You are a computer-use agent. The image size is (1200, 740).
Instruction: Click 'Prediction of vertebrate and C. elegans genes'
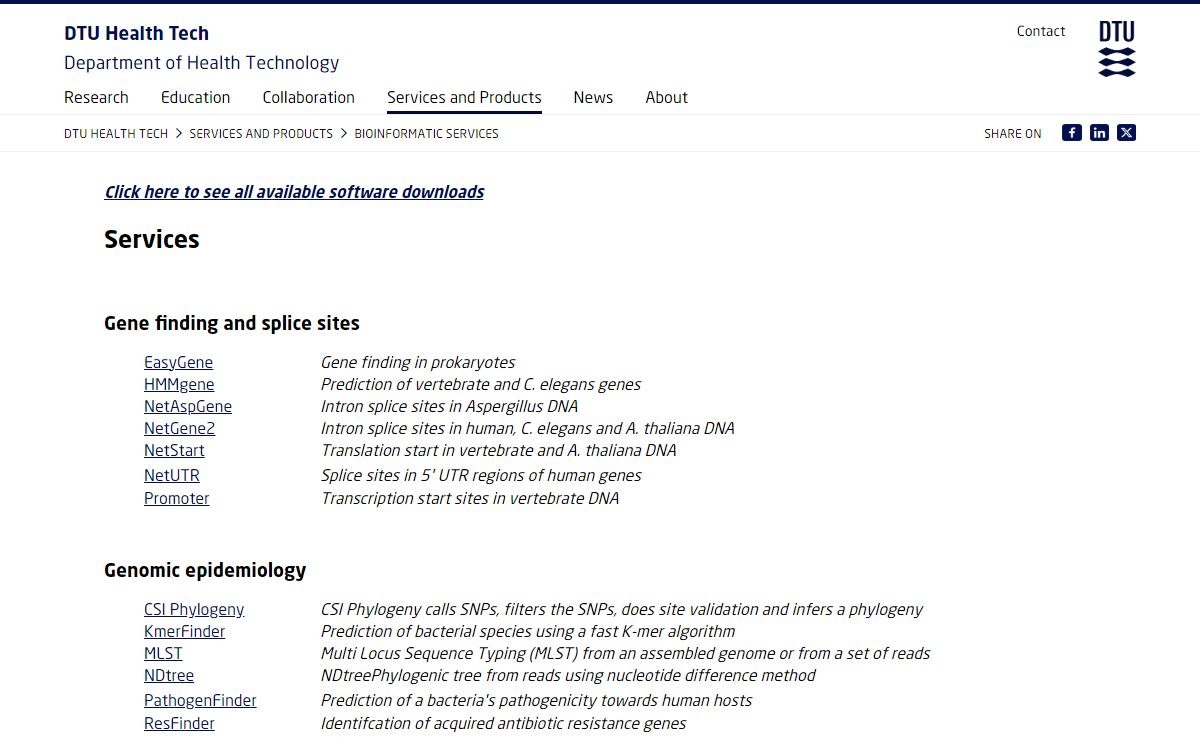(481, 384)
